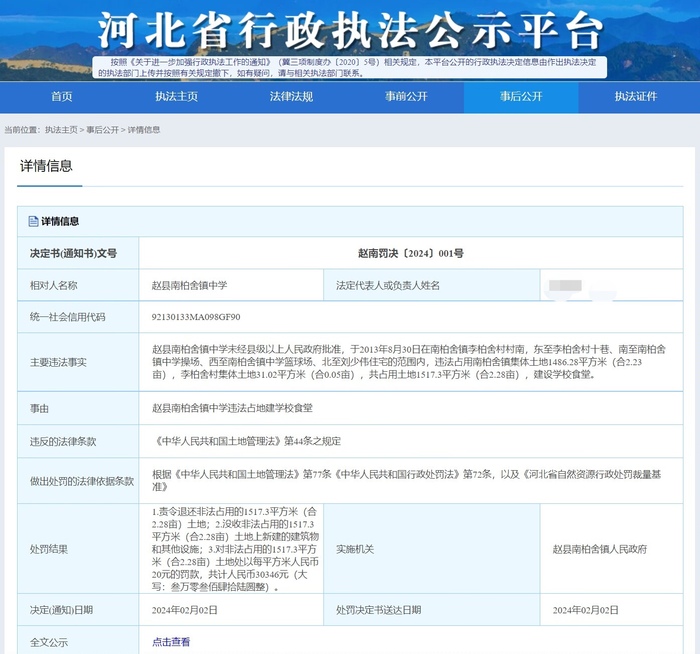This screenshot has width=700, height=654.
Task: Open the 首页 navigation tab
Action: click(62, 96)
